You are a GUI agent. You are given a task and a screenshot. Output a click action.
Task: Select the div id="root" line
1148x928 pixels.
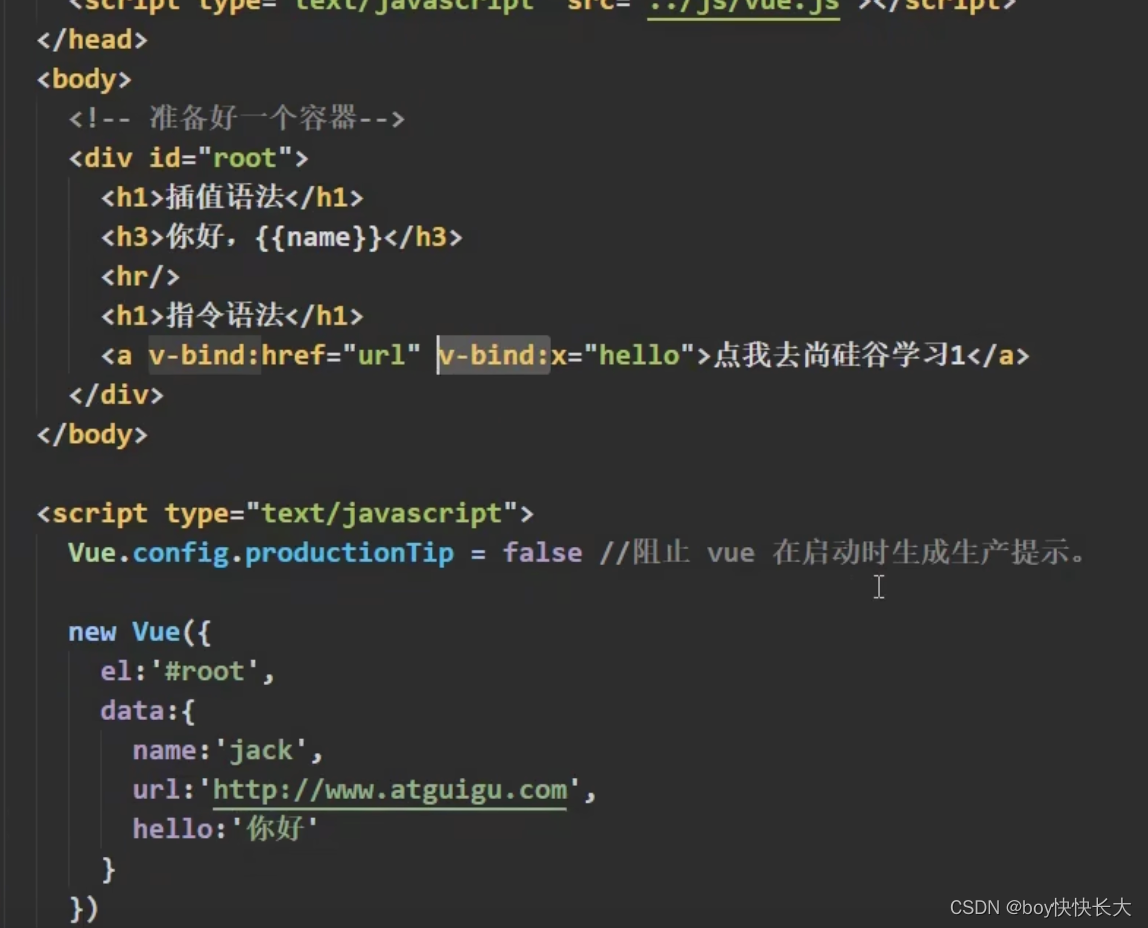point(188,158)
